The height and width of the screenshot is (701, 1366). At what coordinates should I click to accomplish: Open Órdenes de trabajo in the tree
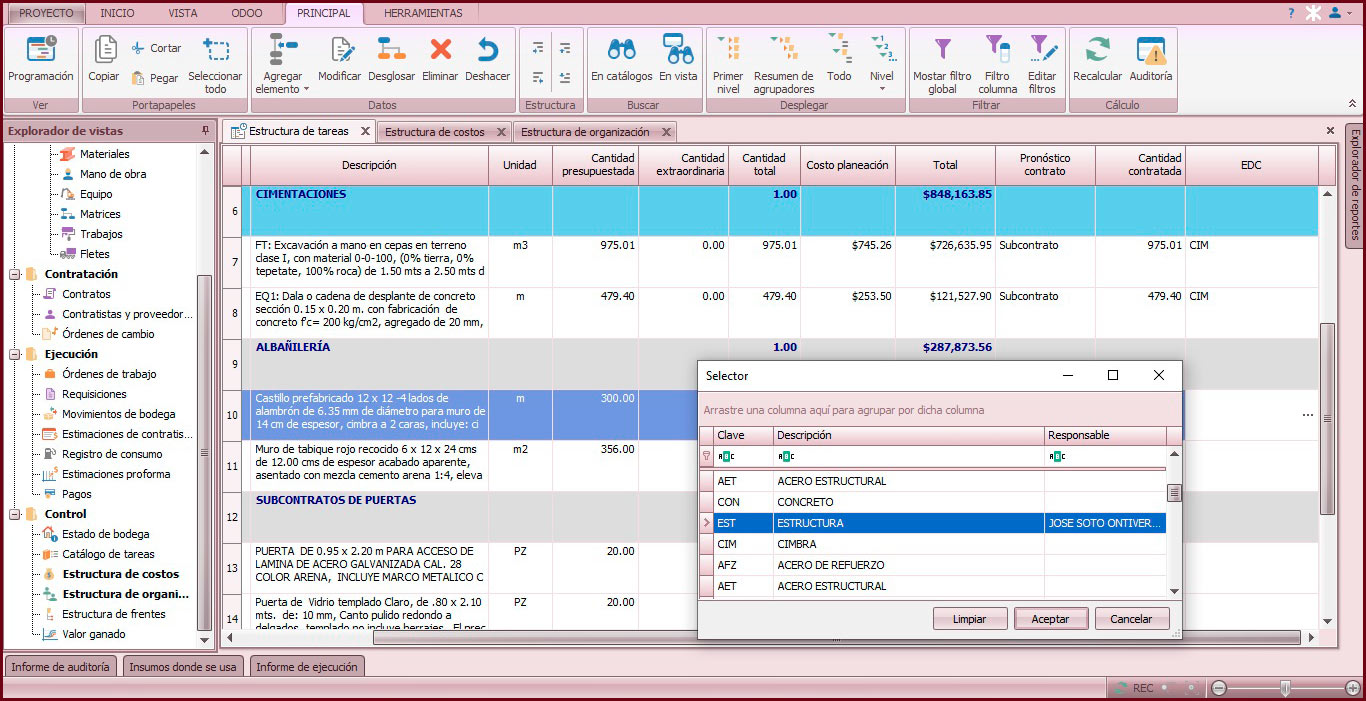[x=109, y=374]
